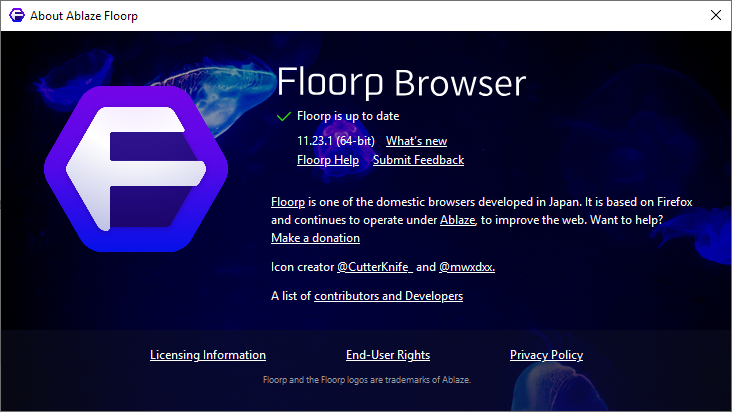Screen dimensions: 732x412
Task: Click the "About Ablaze Floorp" window title
Action: (84, 16)
